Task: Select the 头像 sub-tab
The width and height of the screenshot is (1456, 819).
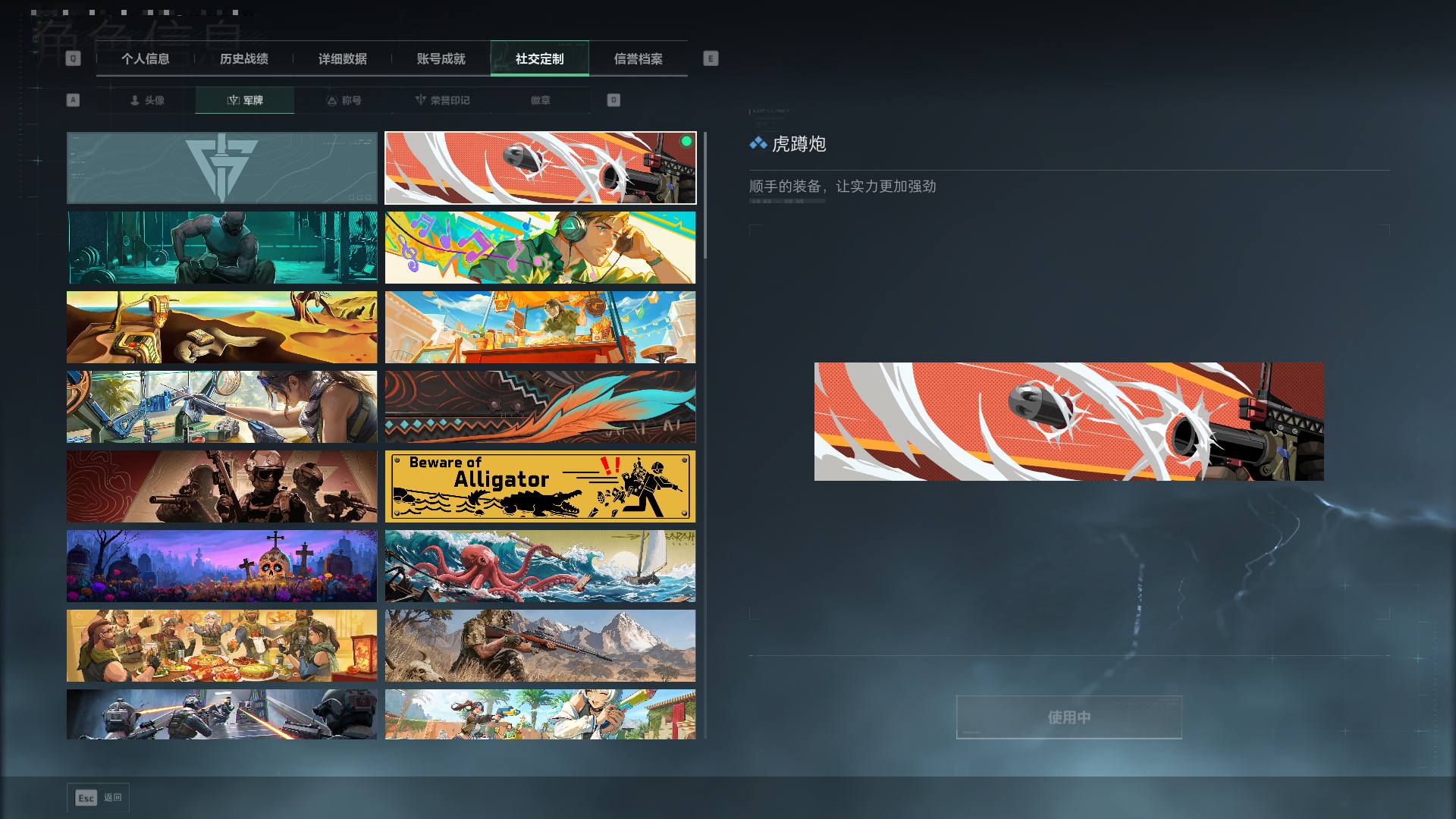Action: (146, 100)
